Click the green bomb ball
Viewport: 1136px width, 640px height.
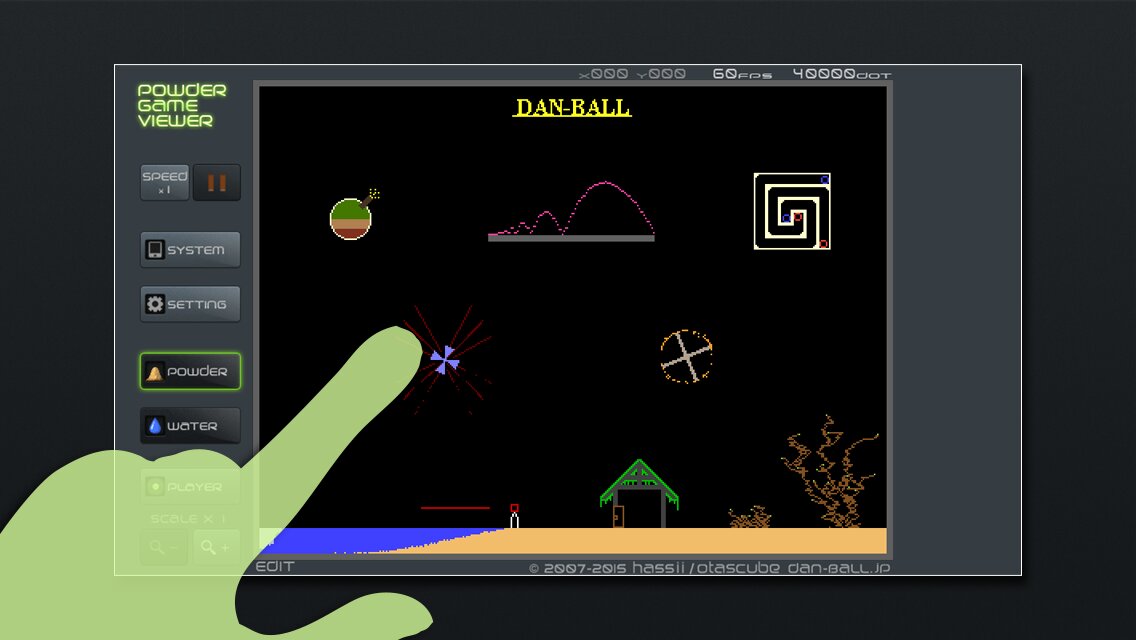351,219
